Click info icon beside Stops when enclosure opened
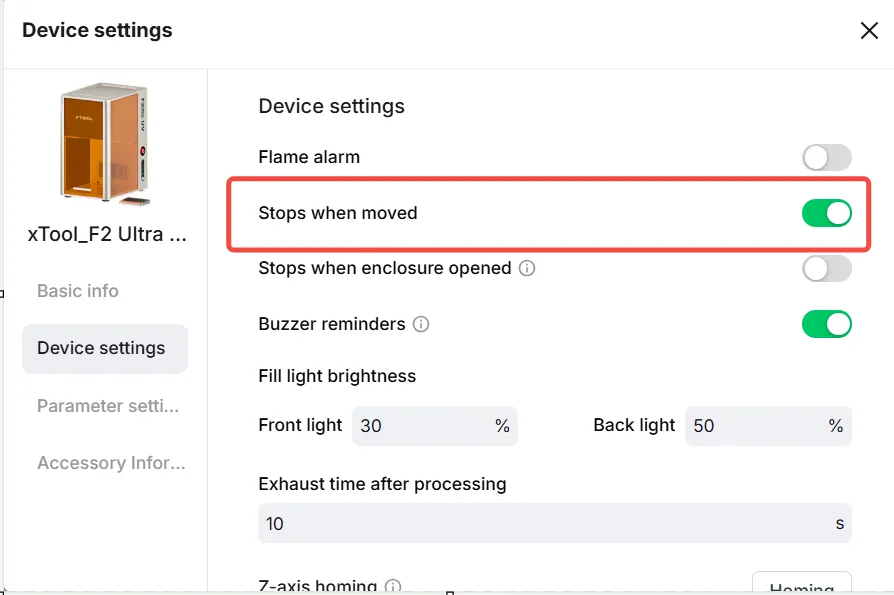The height and width of the screenshot is (595, 894). tap(527, 268)
